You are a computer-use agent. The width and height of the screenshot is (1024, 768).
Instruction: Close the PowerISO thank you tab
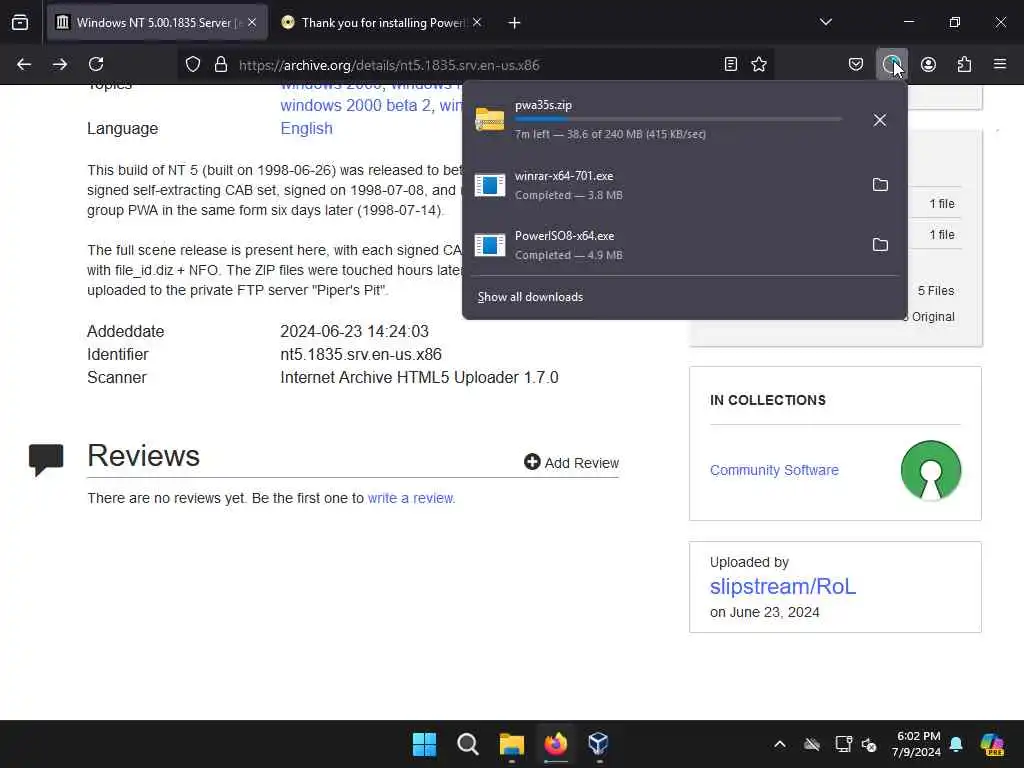point(477,23)
